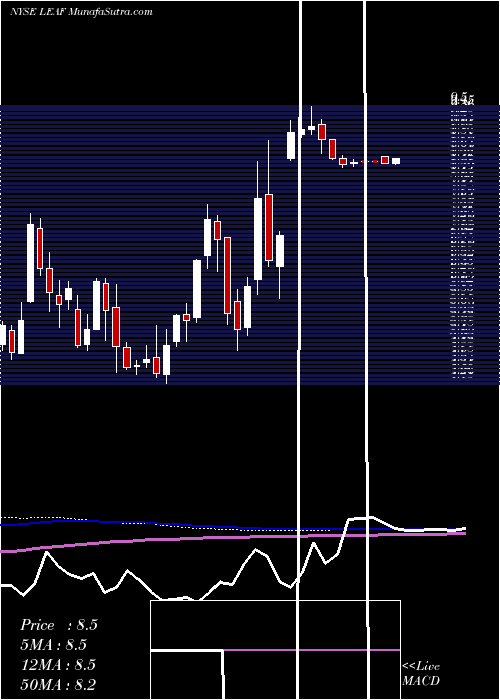This screenshot has height=700, width=500.
Task: Click the 'NYSE LEAF MunafaSutra.com' chart title
Action: pyautogui.click(x=81, y=11)
